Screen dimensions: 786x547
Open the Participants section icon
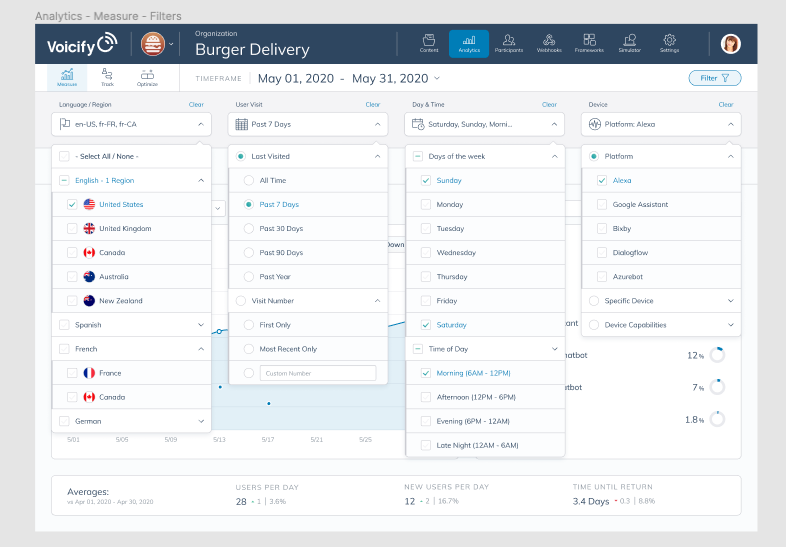(509, 43)
